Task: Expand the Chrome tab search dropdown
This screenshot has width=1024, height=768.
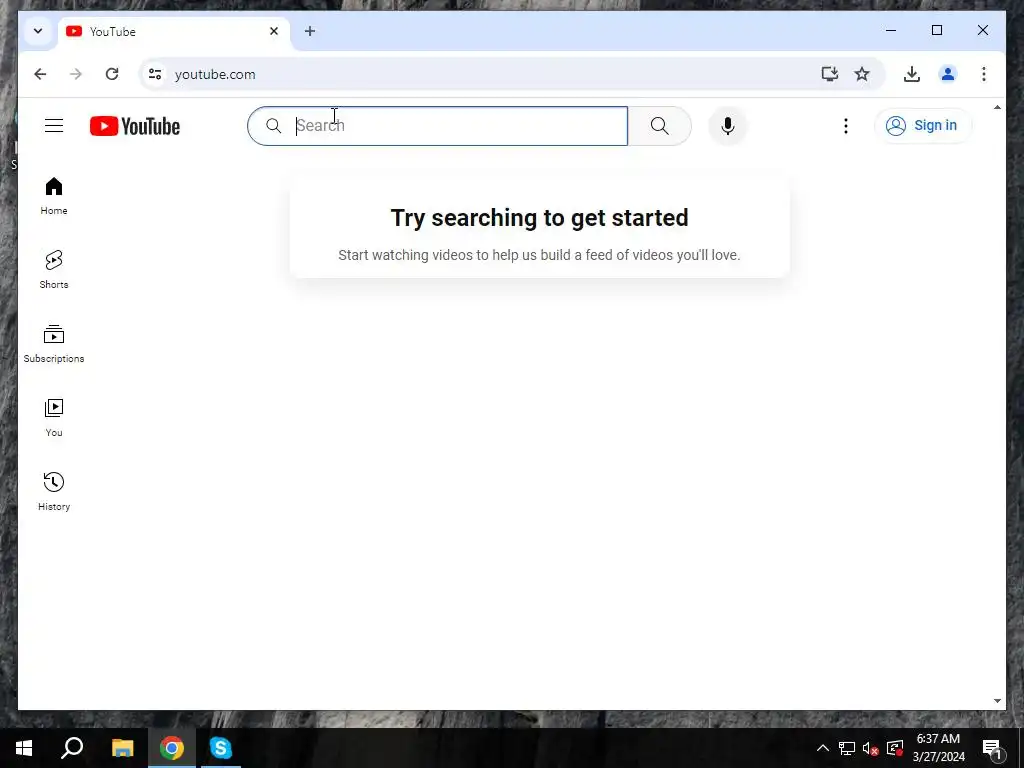Action: coord(38,31)
